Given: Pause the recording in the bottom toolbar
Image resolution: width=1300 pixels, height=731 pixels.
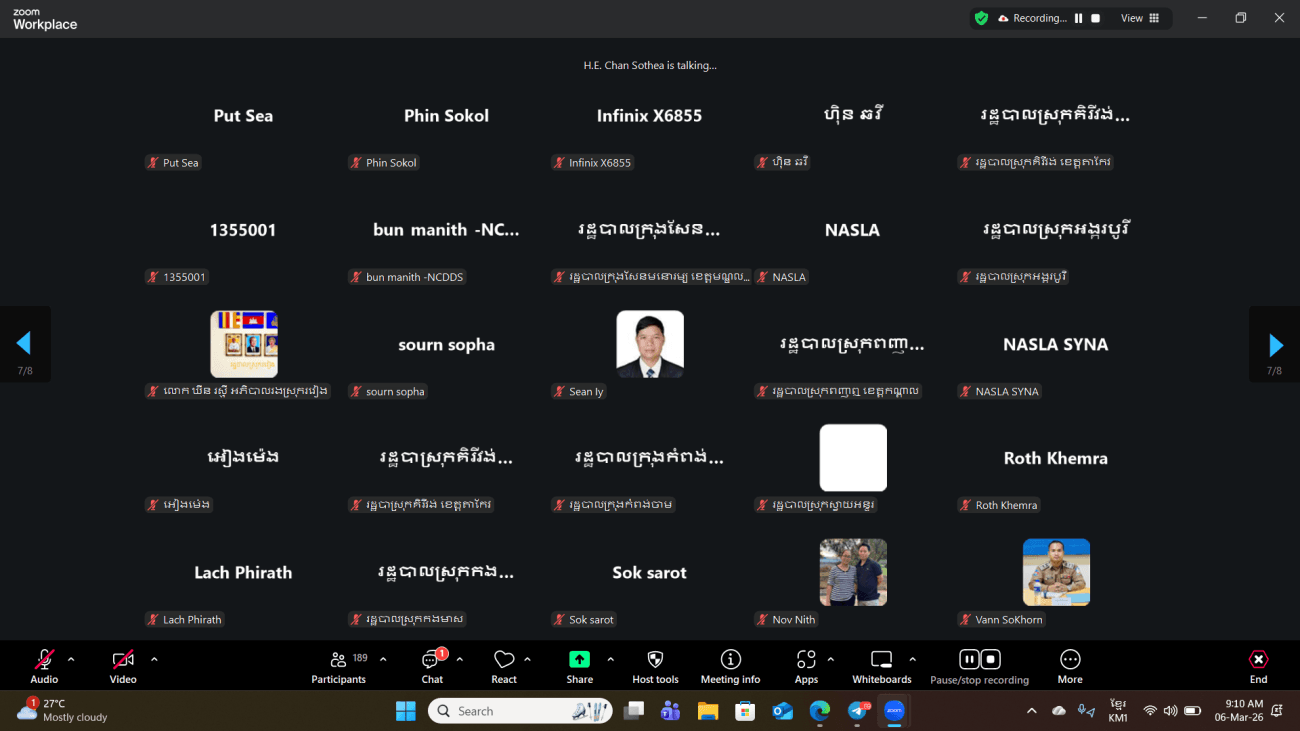Looking at the screenshot, I should click(968, 659).
